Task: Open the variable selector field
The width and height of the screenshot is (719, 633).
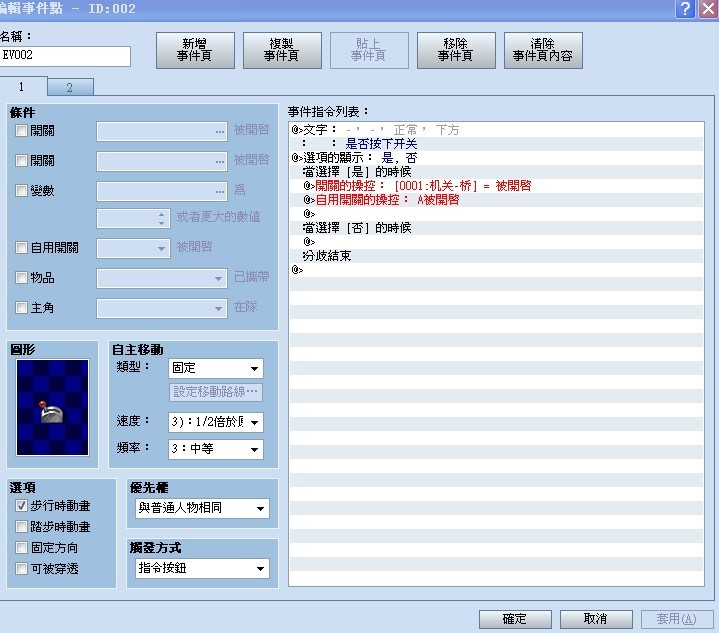Action: point(162,191)
